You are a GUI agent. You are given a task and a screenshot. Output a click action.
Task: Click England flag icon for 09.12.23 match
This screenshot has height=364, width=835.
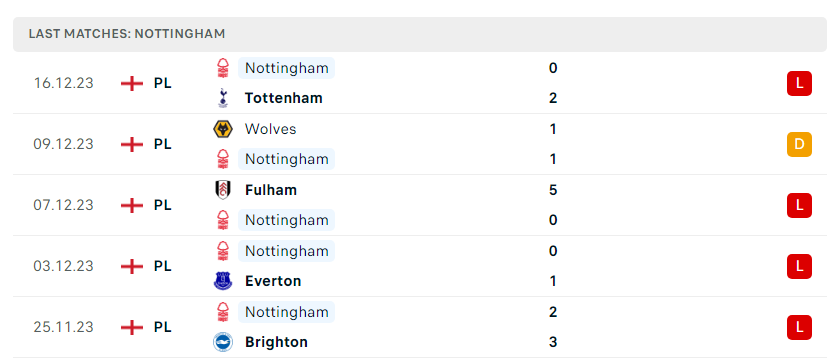(132, 144)
